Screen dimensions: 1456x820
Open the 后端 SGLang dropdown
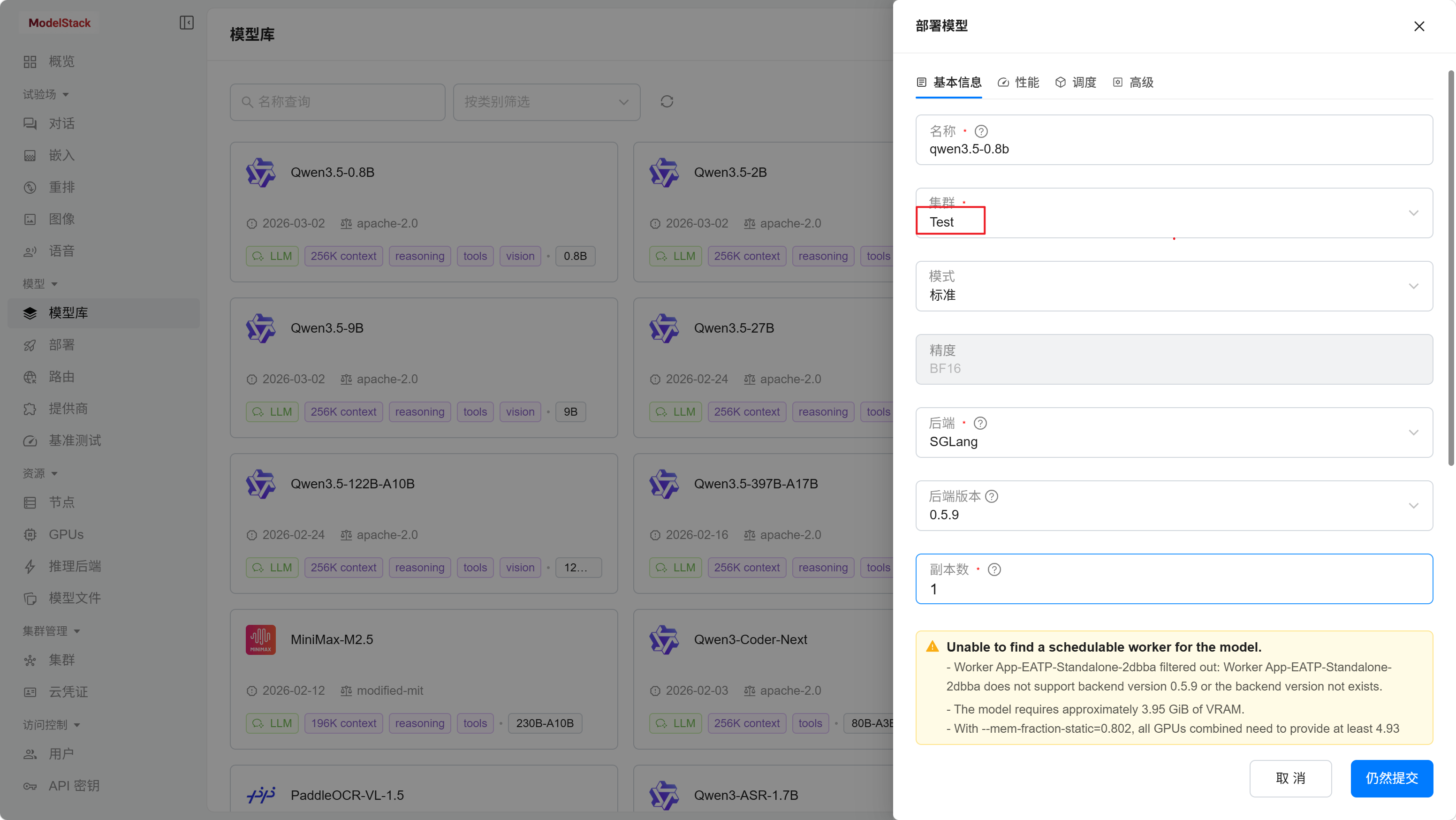pos(1174,433)
